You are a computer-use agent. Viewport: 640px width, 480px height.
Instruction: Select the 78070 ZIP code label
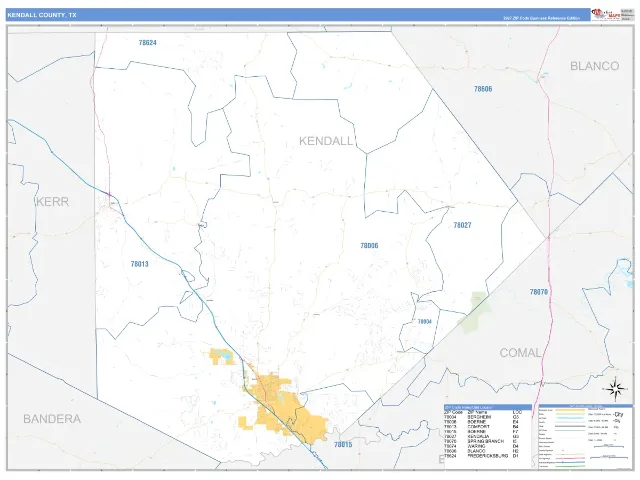pyautogui.click(x=539, y=292)
